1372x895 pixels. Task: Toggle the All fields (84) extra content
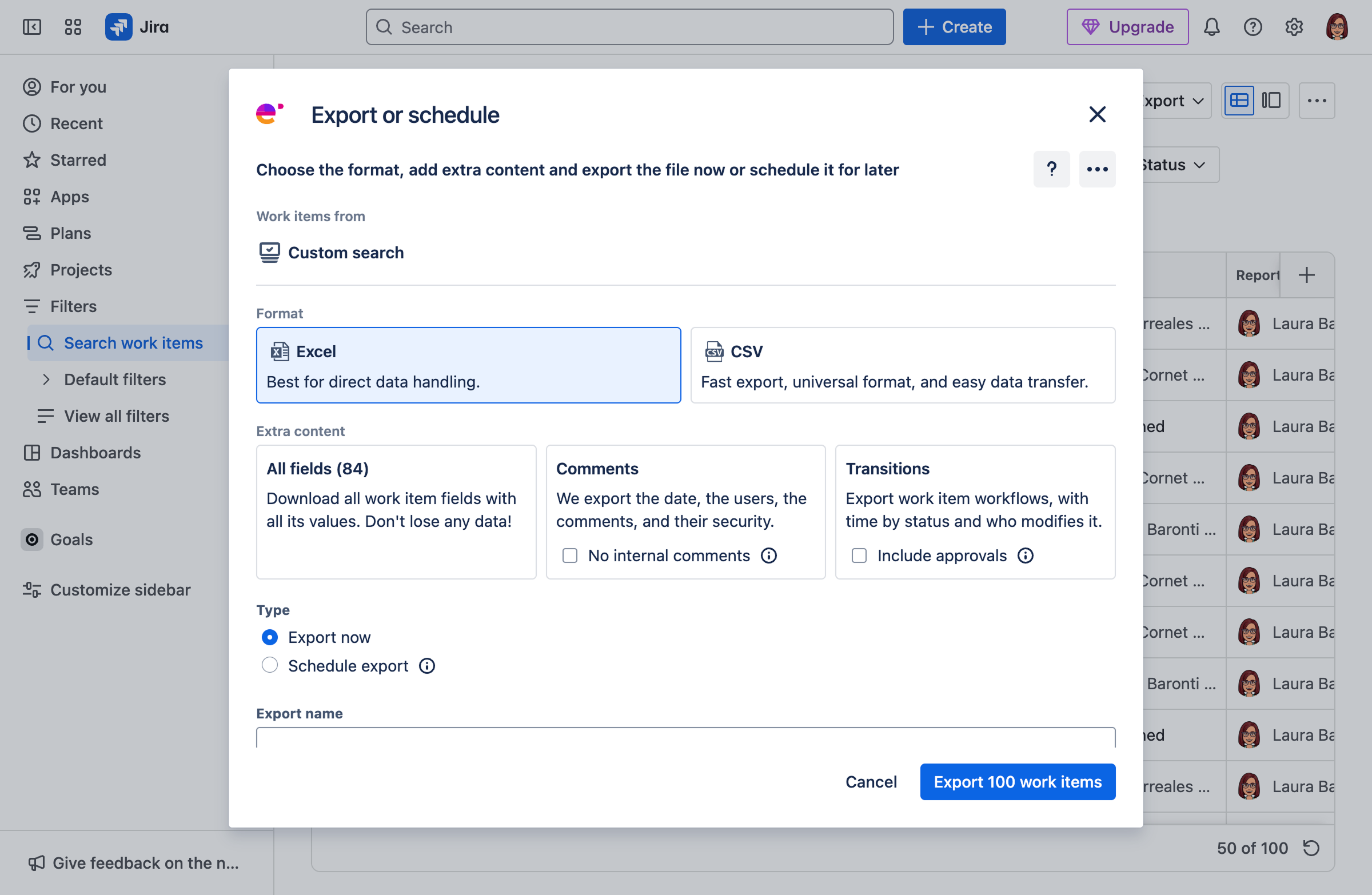tap(396, 512)
